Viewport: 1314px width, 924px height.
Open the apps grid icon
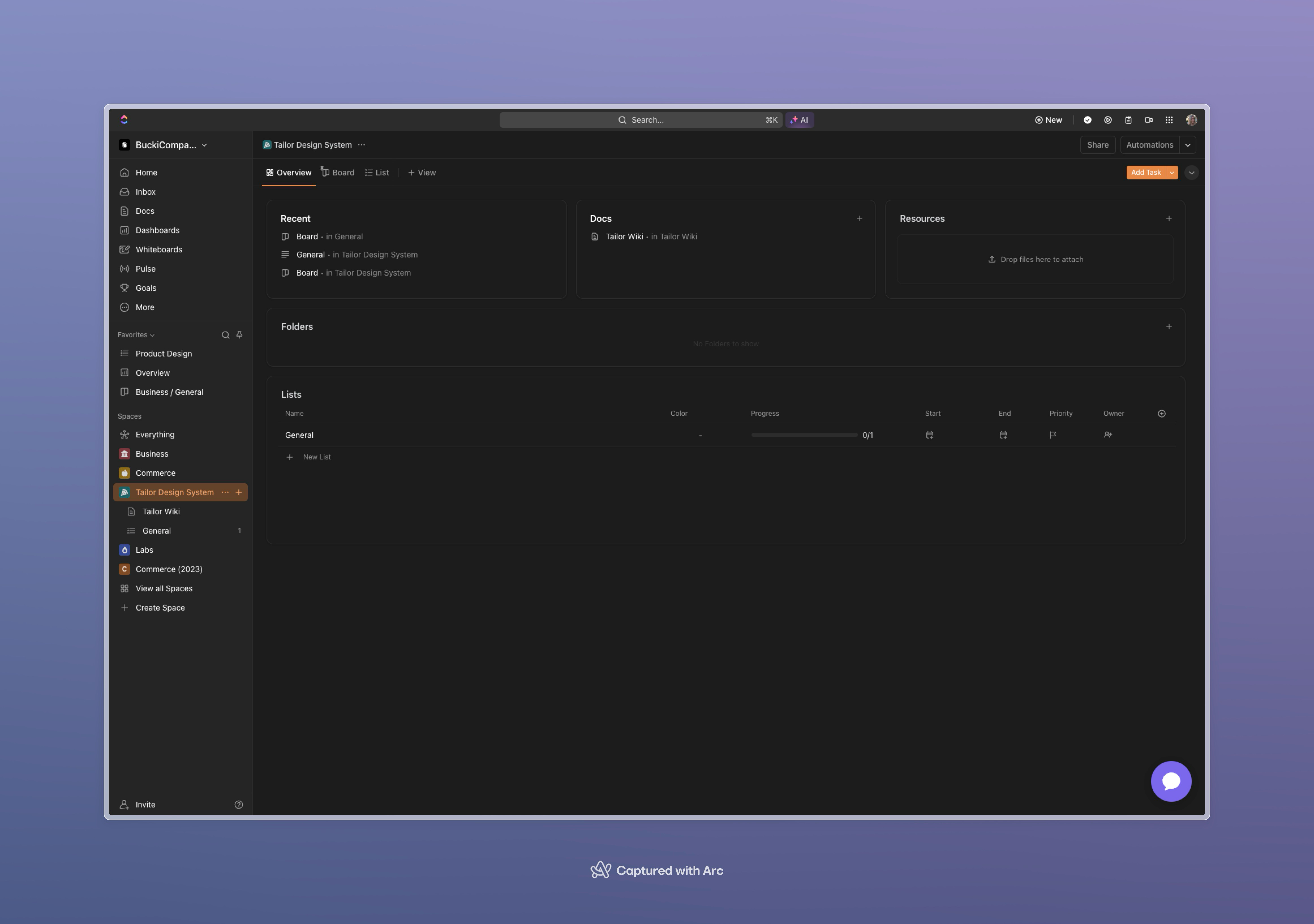pos(1169,120)
